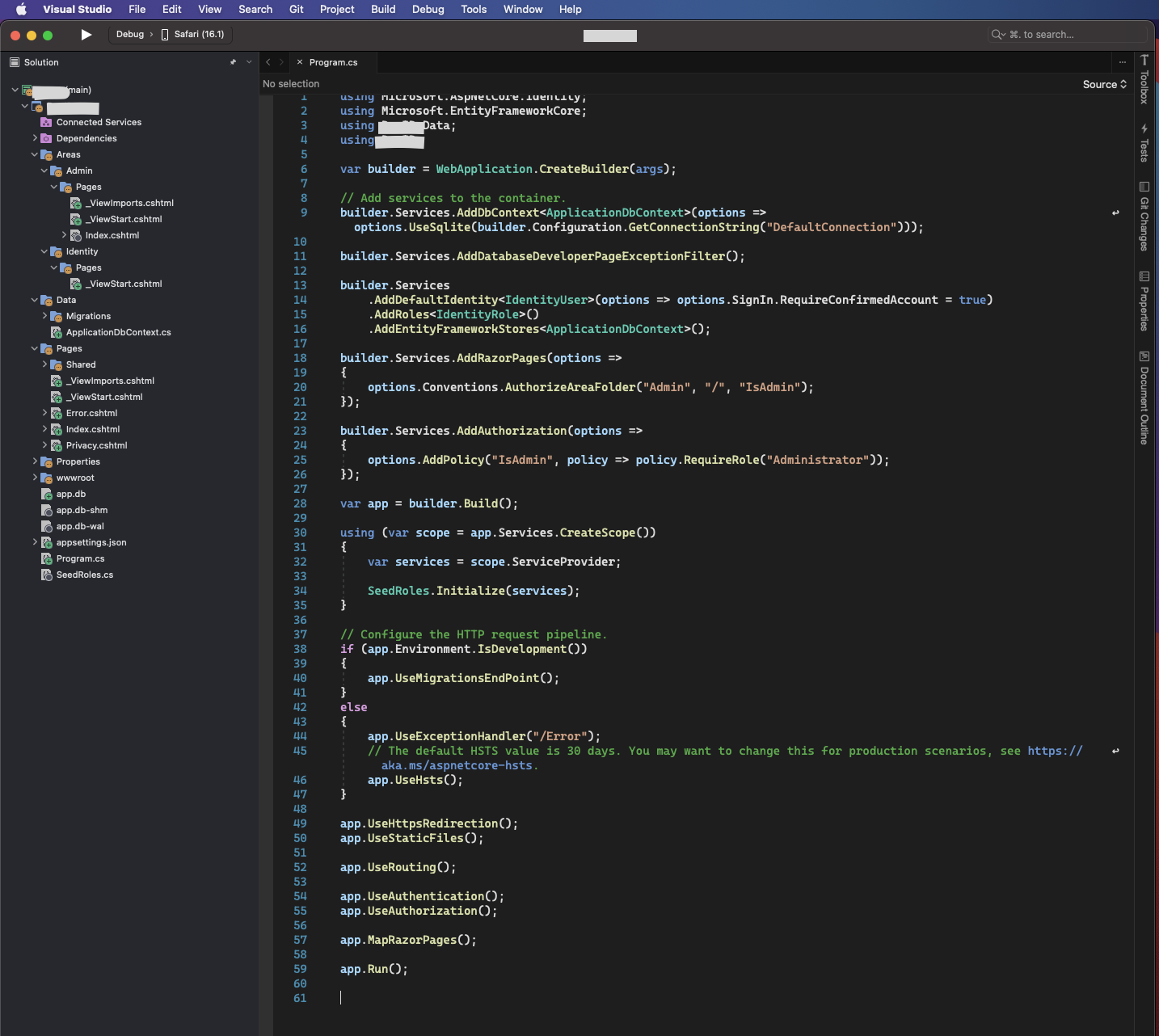This screenshot has height=1036, width=1159.
Task: Open the Build menu
Action: coord(383,10)
